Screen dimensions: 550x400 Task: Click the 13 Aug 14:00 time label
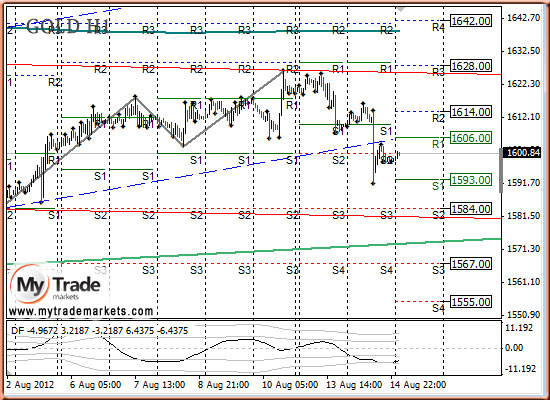(354, 385)
